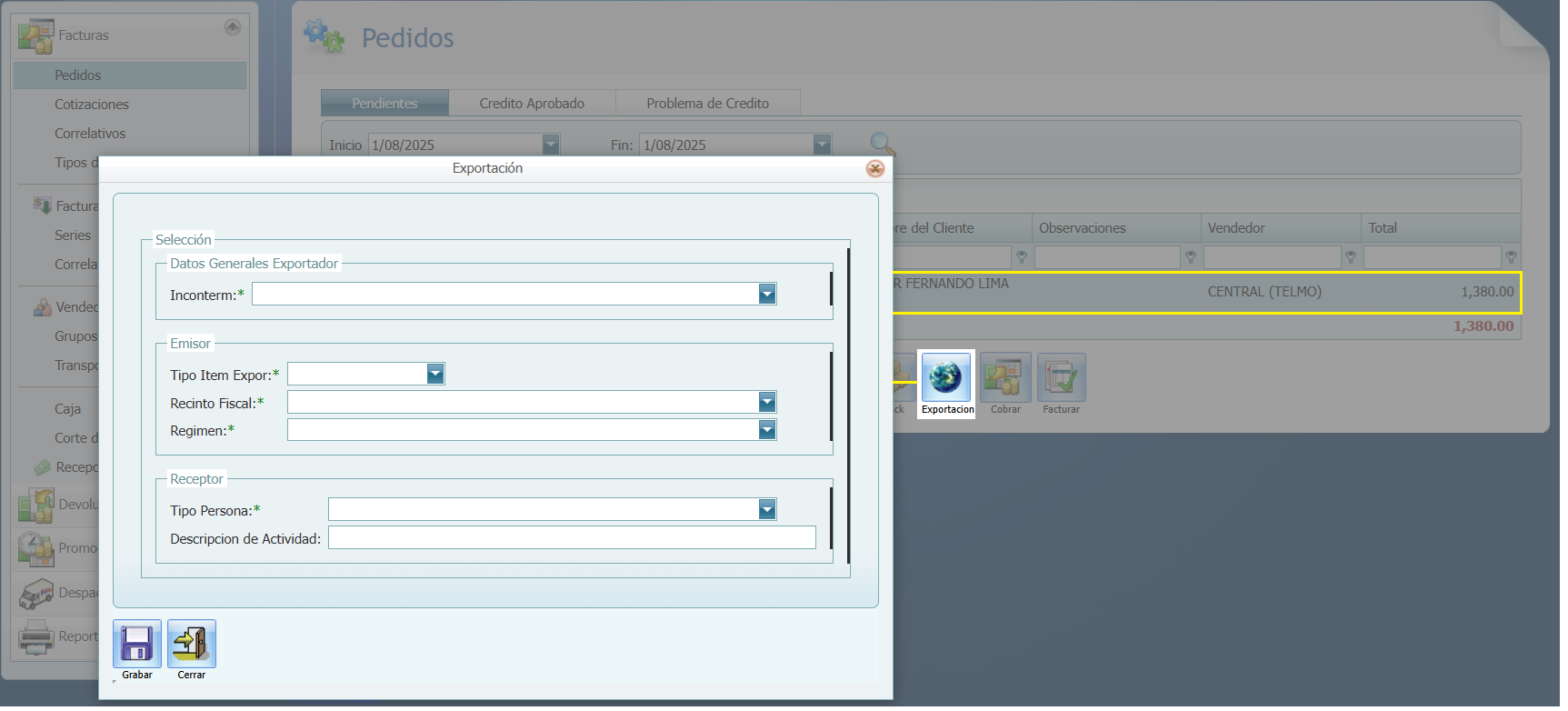
Task: Open the Inconterm dropdown
Action: click(x=767, y=294)
